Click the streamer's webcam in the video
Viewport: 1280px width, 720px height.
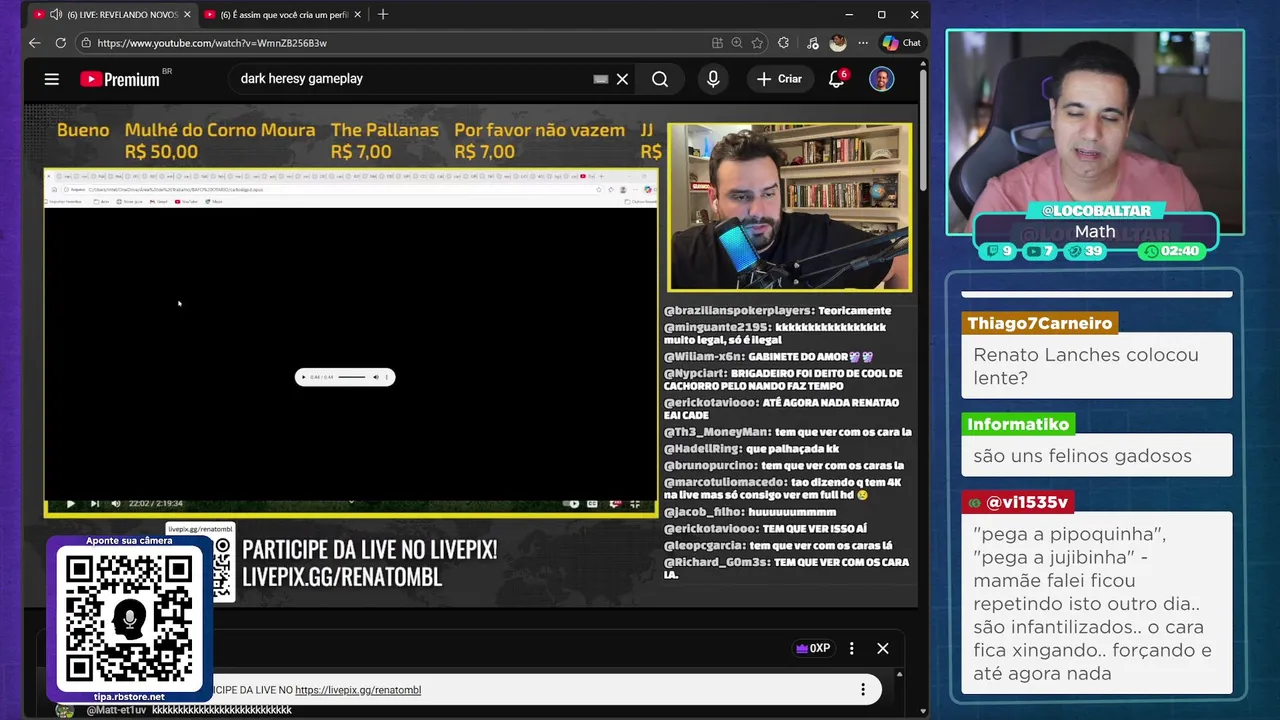point(789,208)
